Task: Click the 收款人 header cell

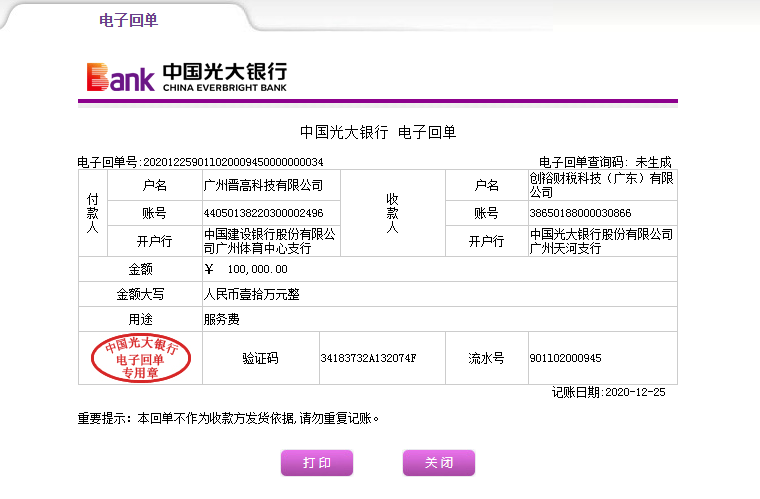Action: tap(393, 213)
